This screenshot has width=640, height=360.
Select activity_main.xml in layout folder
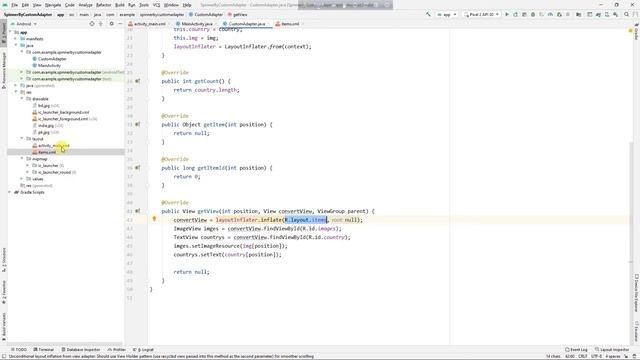(54, 145)
